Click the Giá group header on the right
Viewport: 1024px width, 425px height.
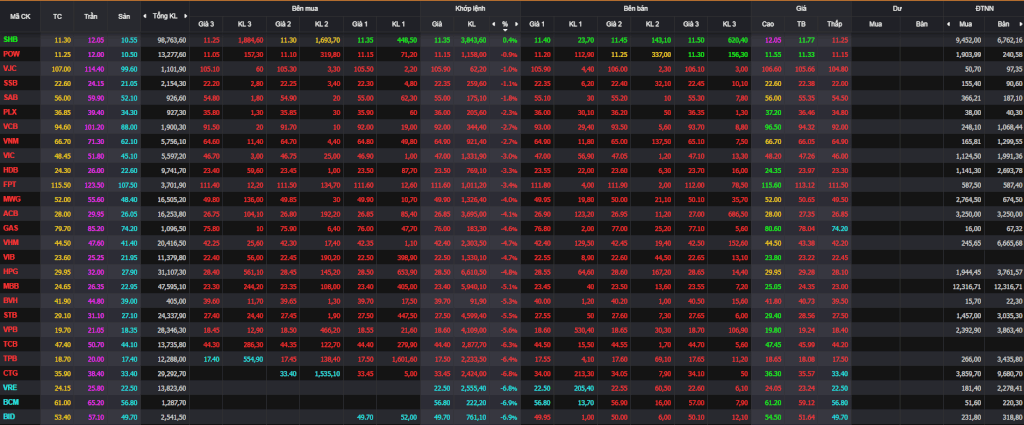[x=801, y=8]
